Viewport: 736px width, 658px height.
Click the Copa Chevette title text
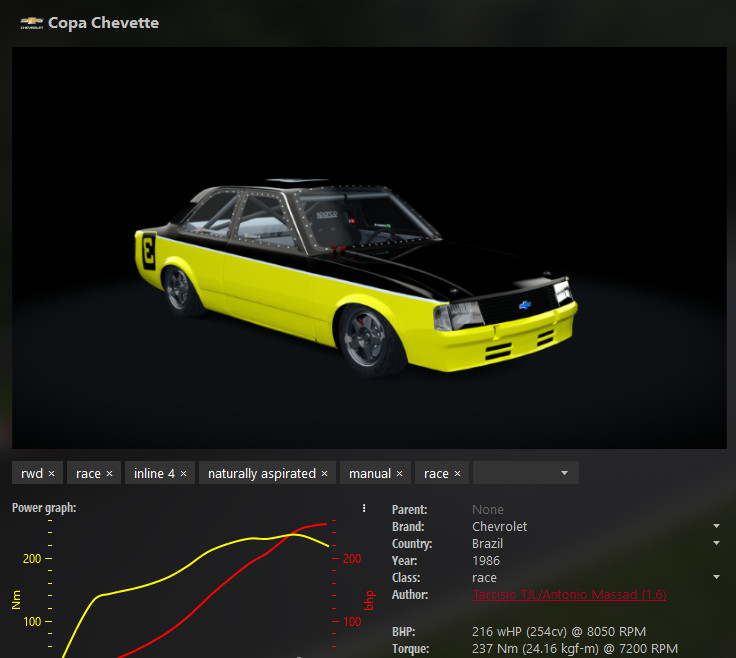click(x=103, y=23)
